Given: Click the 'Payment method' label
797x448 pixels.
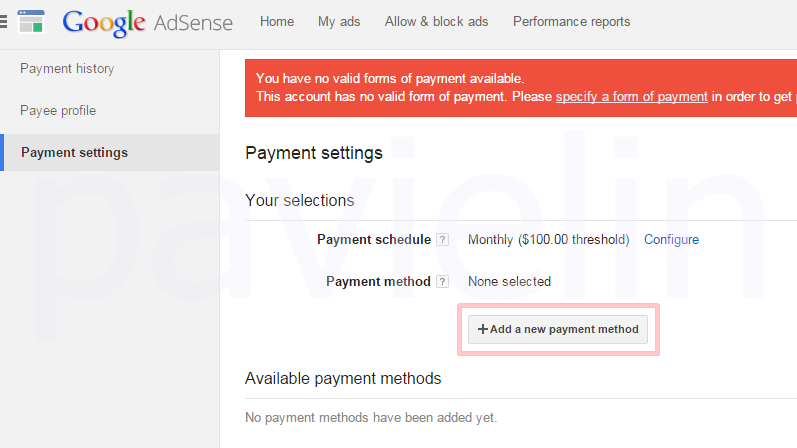Looking at the screenshot, I should coord(378,282).
